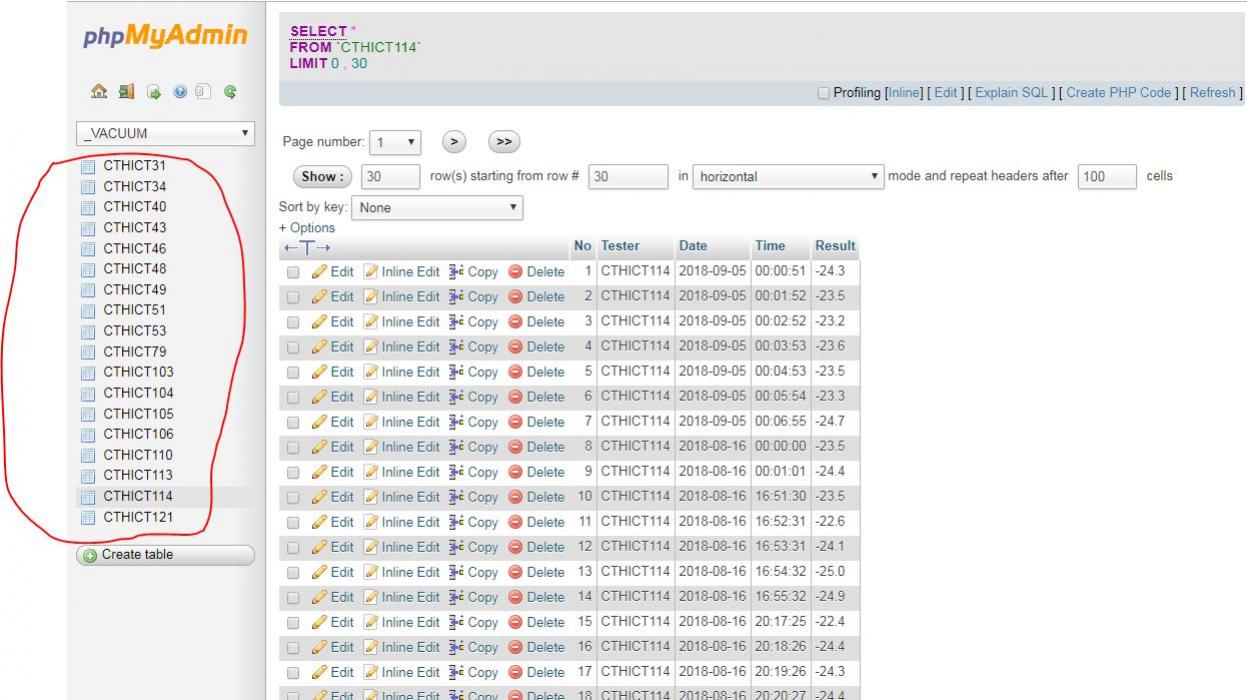Open the _VACUUM database dropdown
This screenshot has width=1247, height=700.
click(166, 133)
